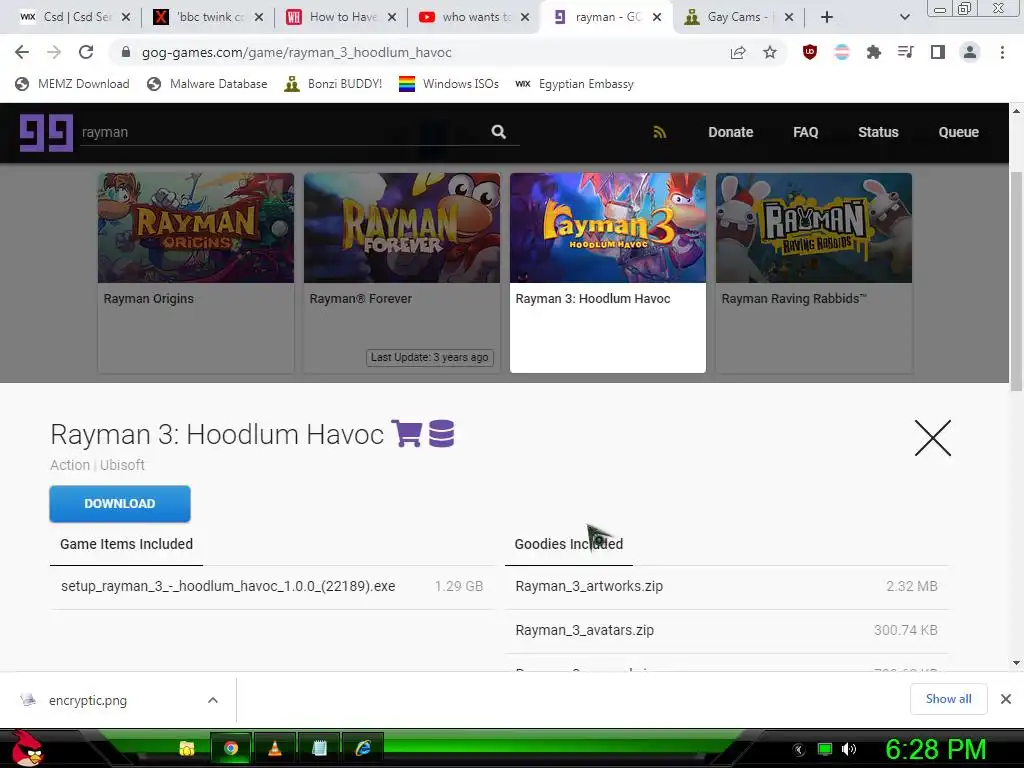Click the purple database stack icon

coord(441,434)
